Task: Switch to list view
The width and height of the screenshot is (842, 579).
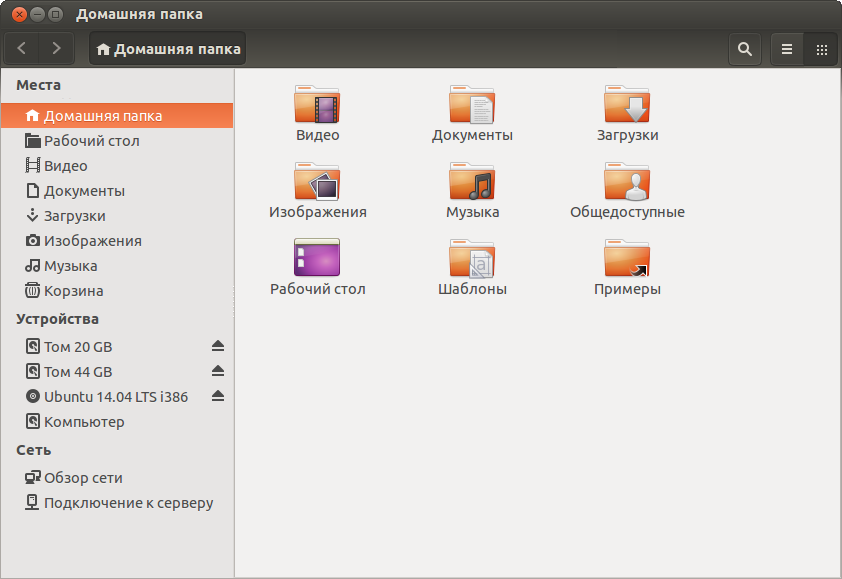Action: 787,49
